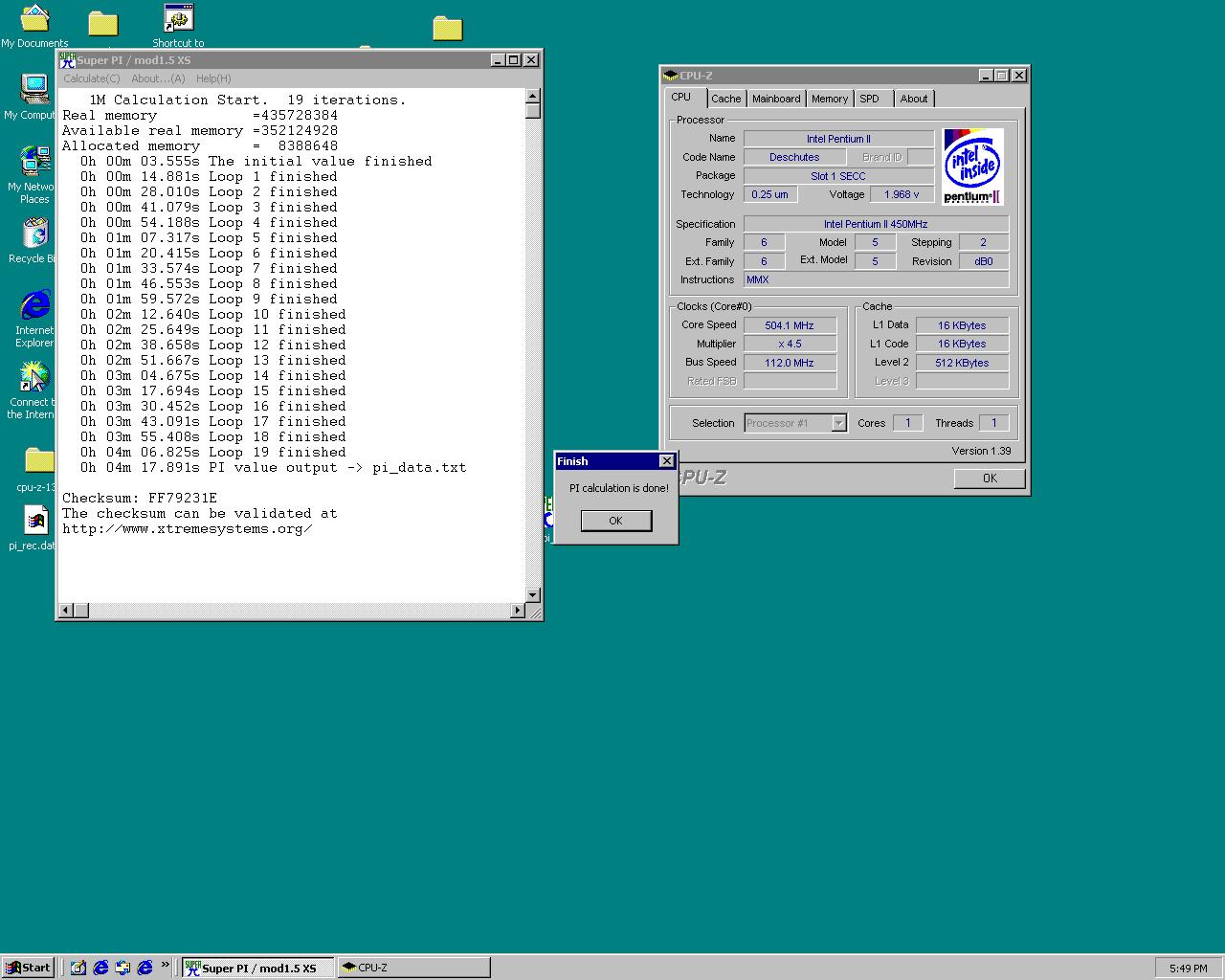Click Super PI vertical scrollbar up arrow
The image size is (1225, 980).
pyautogui.click(x=533, y=96)
